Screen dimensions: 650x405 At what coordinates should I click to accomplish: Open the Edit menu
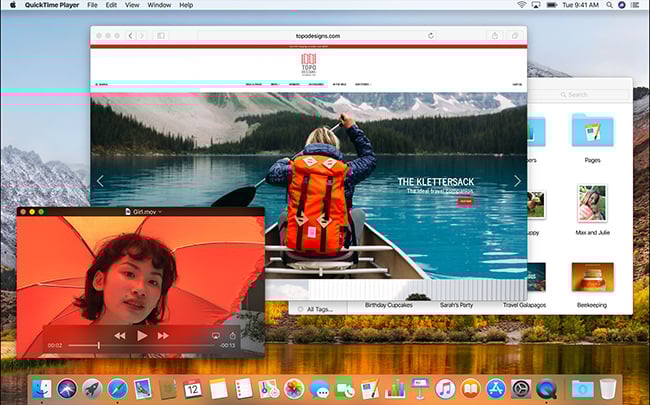click(x=111, y=5)
